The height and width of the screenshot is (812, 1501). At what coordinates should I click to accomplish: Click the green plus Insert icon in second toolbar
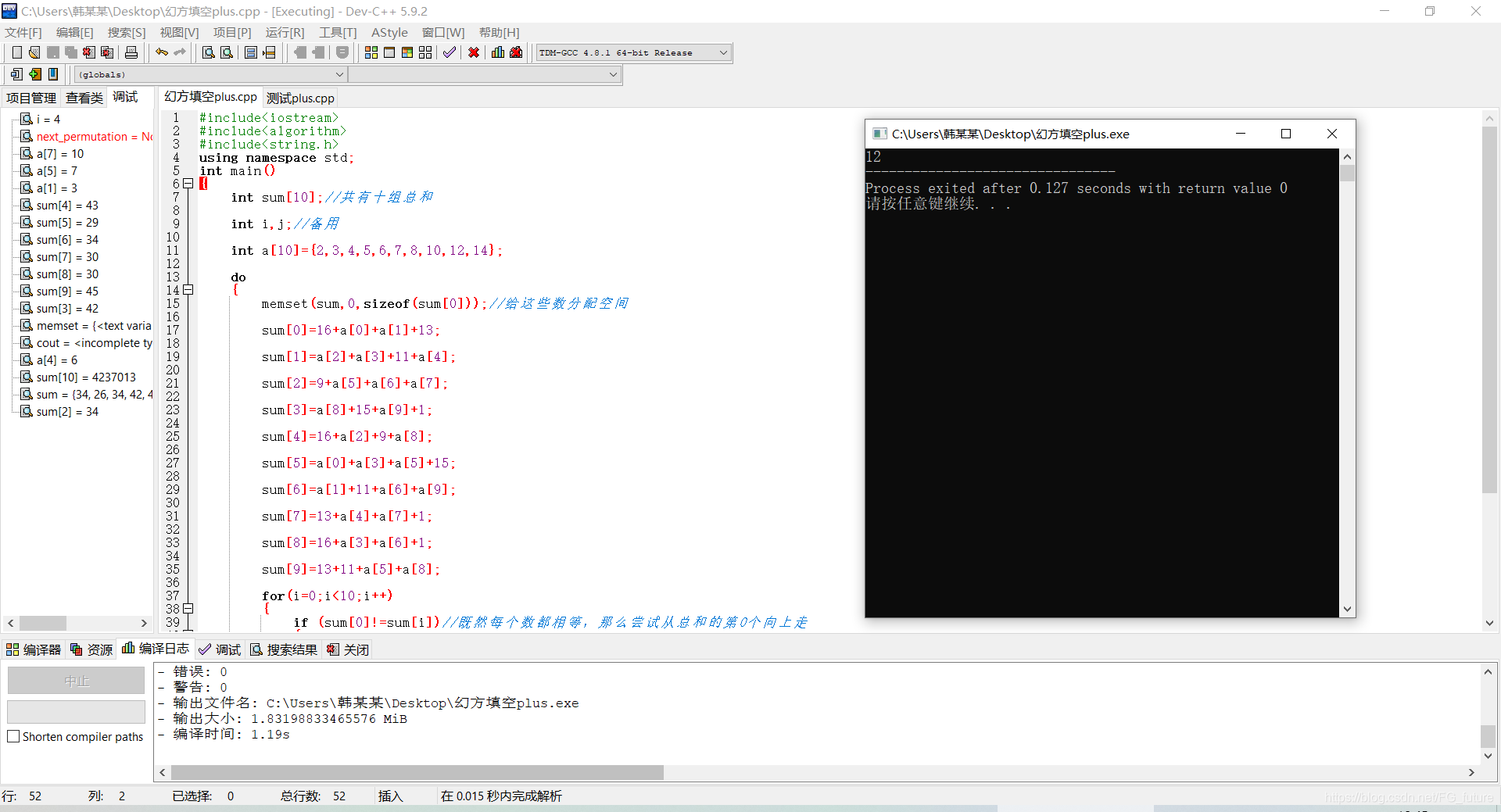[x=35, y=74]
